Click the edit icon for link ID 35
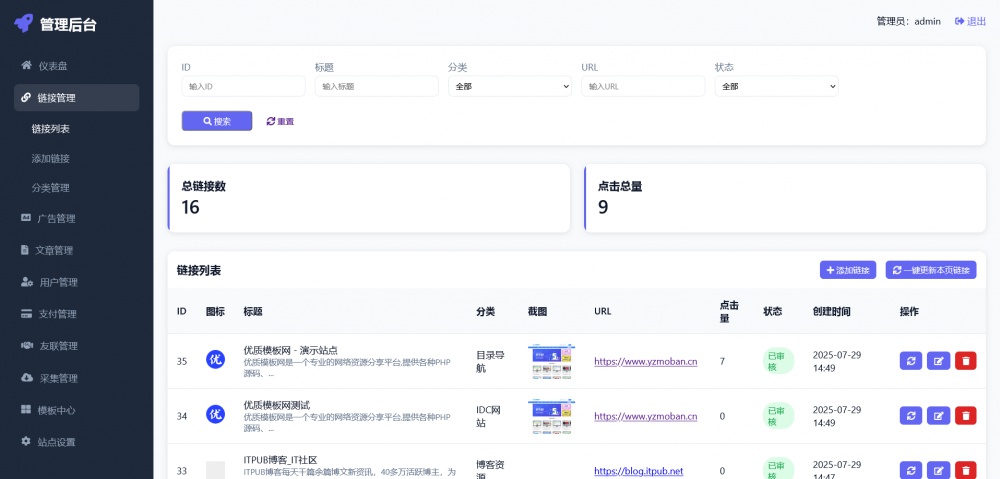1000x479 pixels. [938, 361]
